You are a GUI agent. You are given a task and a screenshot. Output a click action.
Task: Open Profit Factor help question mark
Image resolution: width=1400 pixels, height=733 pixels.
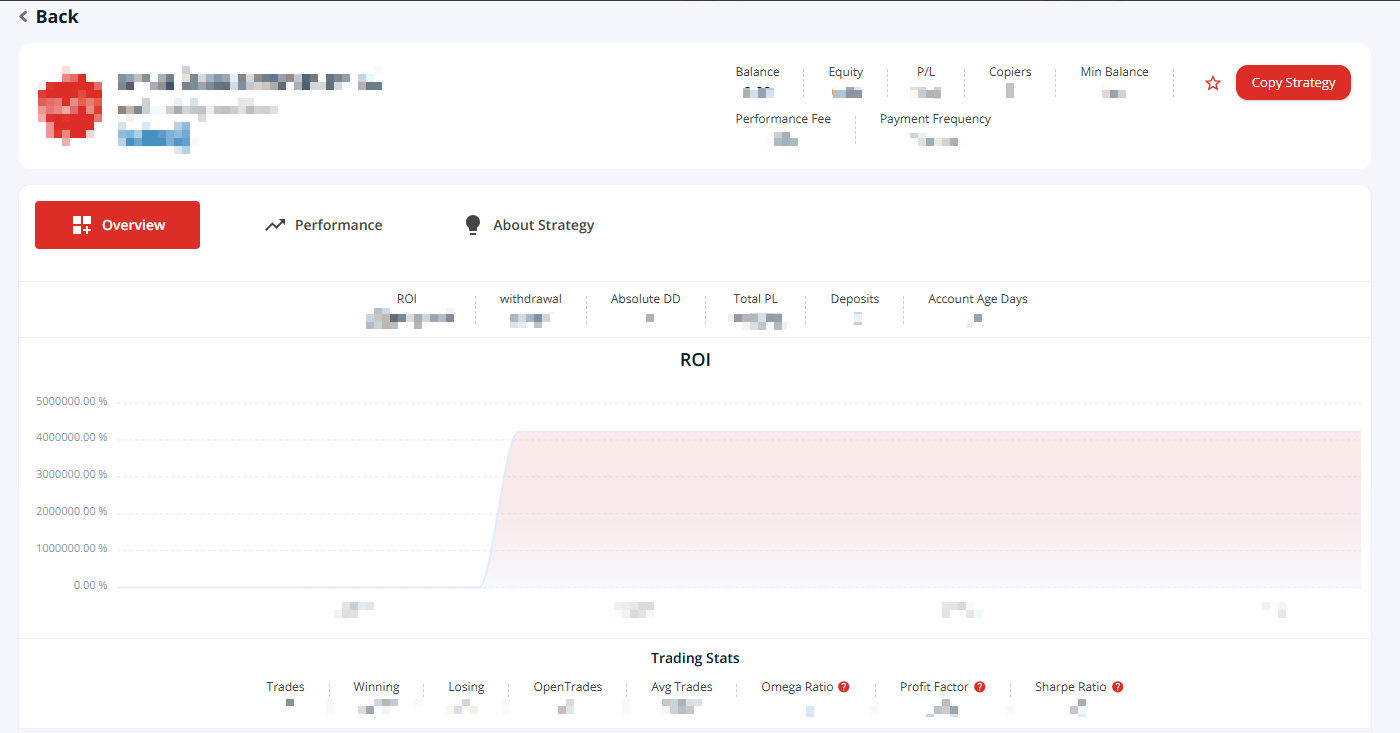click(x=980, y=687)
